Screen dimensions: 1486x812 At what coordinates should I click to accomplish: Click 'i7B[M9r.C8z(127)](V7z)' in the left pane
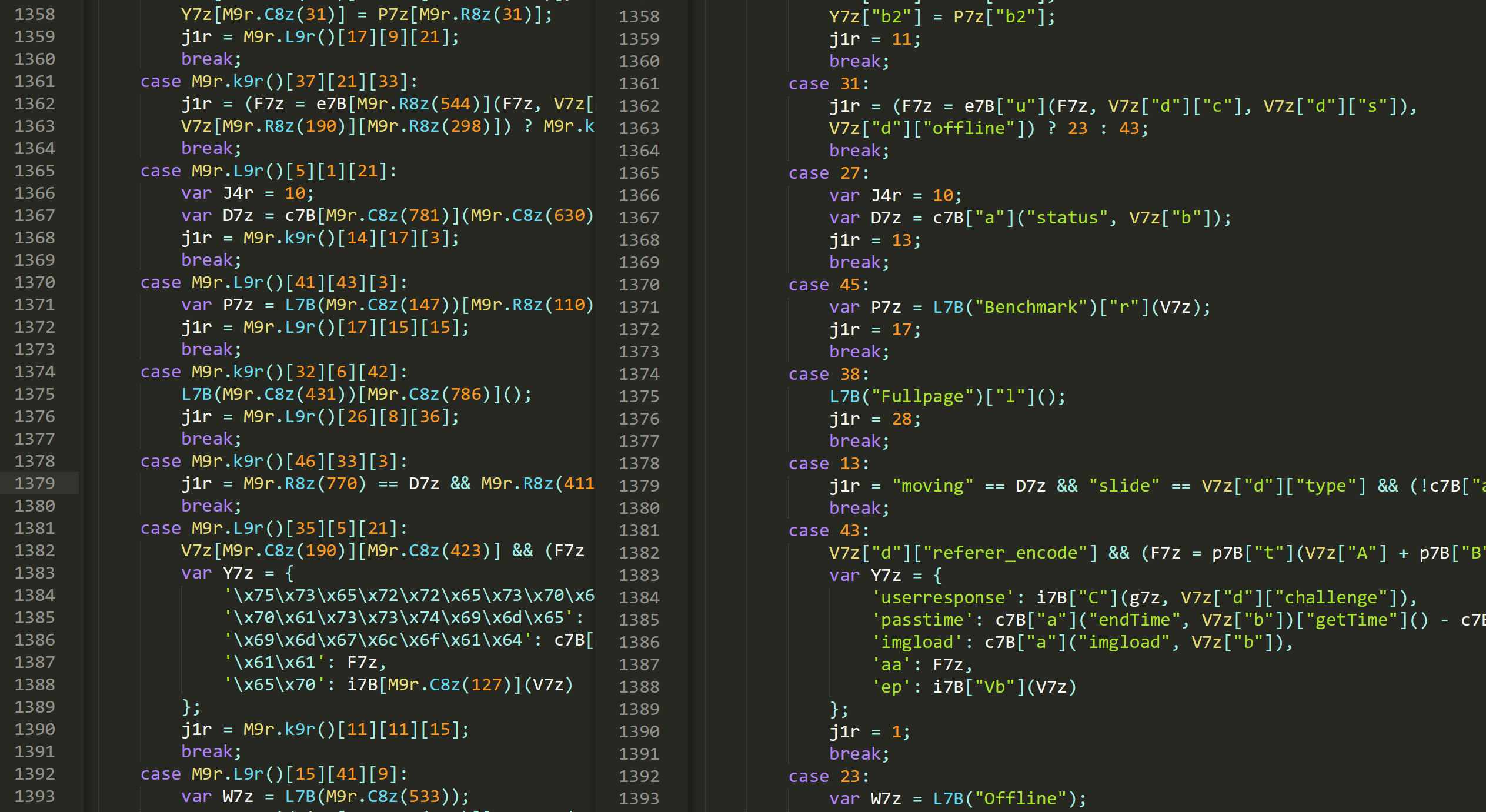pyautogui.click(x=460, y=684)
